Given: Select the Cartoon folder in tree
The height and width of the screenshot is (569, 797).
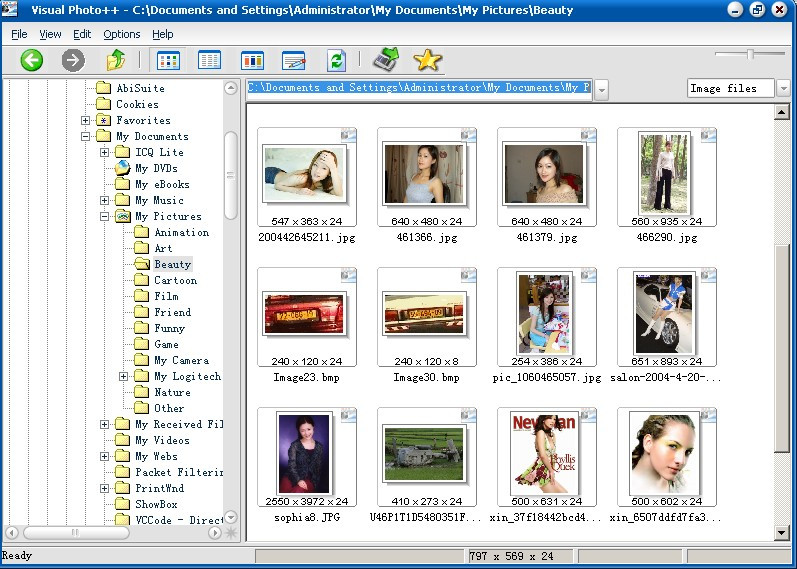Looking at the screenshot, I should coord(175,280).
